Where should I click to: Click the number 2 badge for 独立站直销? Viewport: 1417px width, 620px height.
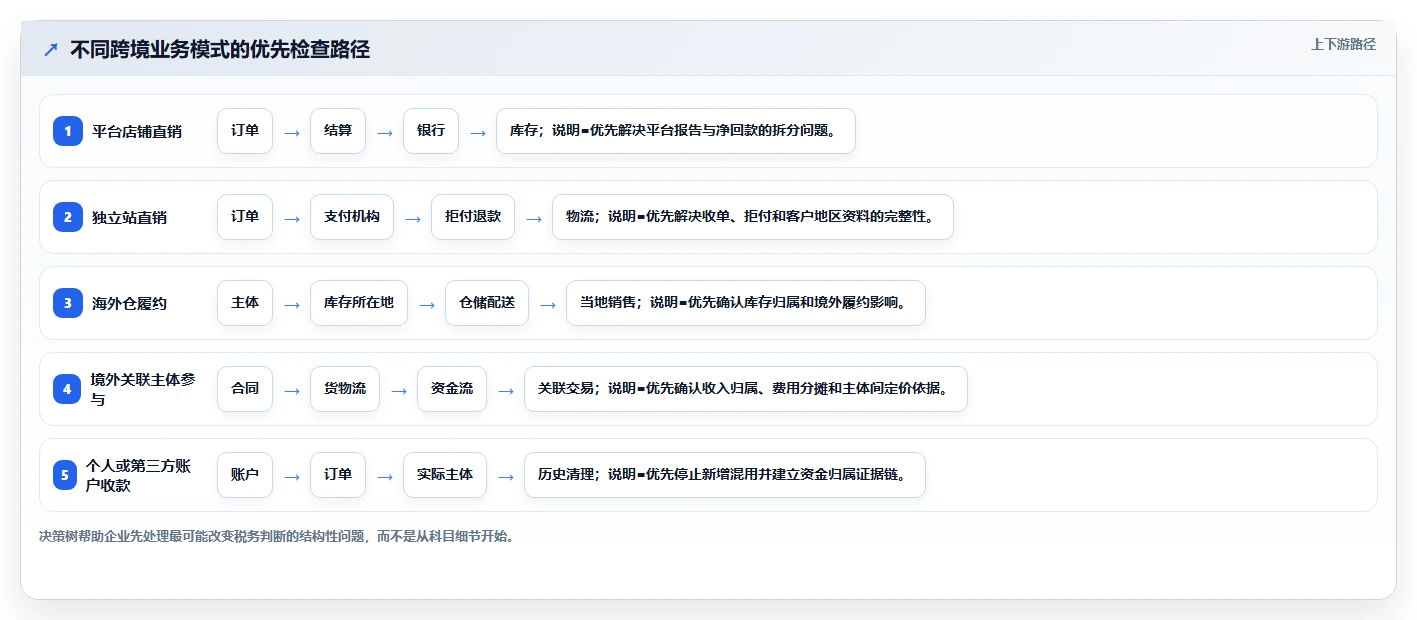[67, 217]
